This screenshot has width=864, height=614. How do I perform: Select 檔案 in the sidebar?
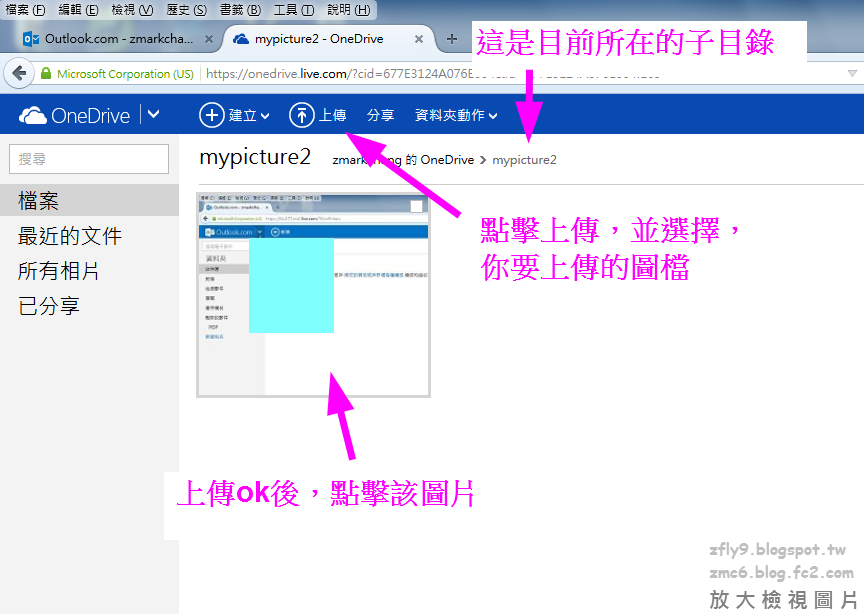[89, 200]
